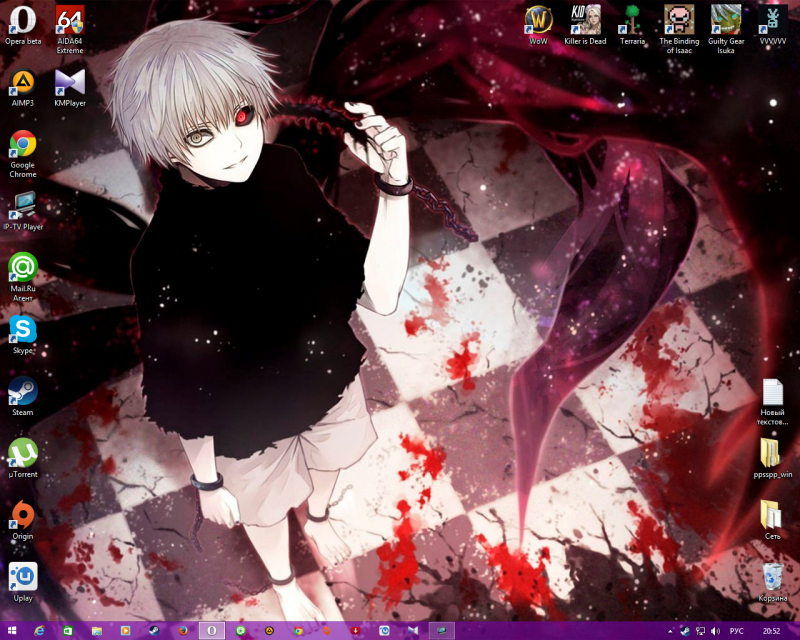Launch AIDA64 Extreme from the desktop
Image resolution: width=800 pixels, height=640 pixels.
click(70, 30)
